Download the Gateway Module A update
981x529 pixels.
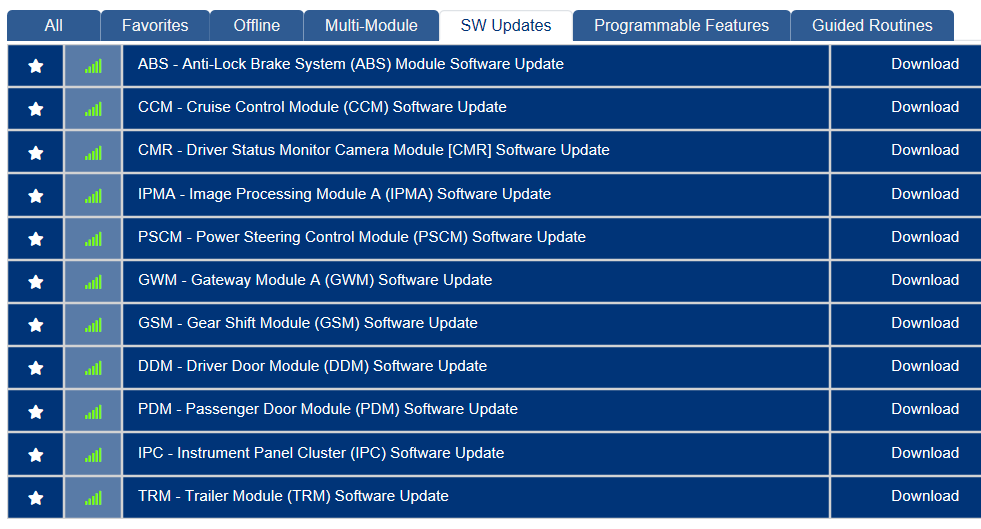coord(925,281)
